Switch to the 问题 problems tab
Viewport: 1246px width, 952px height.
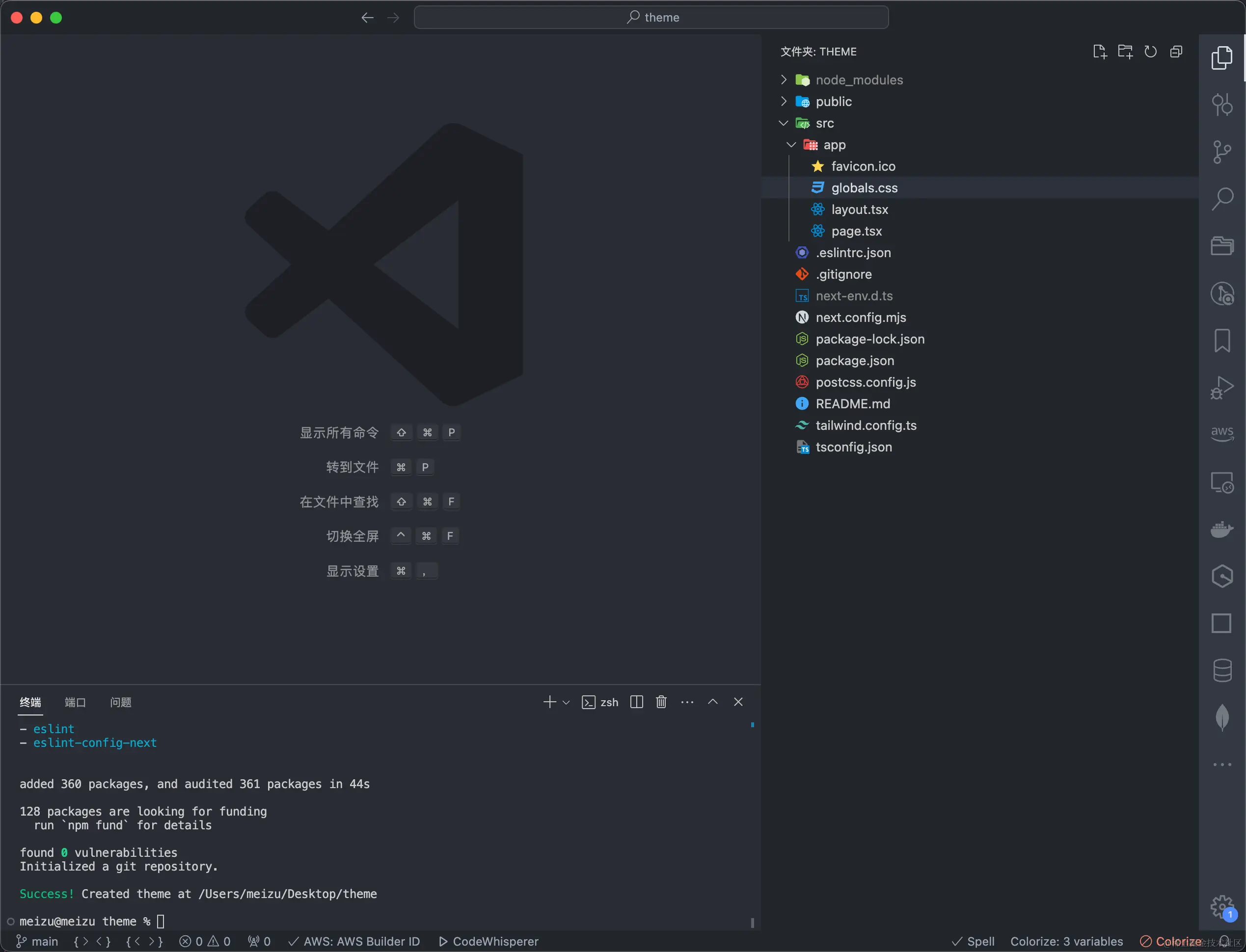[x=121, y=703]
